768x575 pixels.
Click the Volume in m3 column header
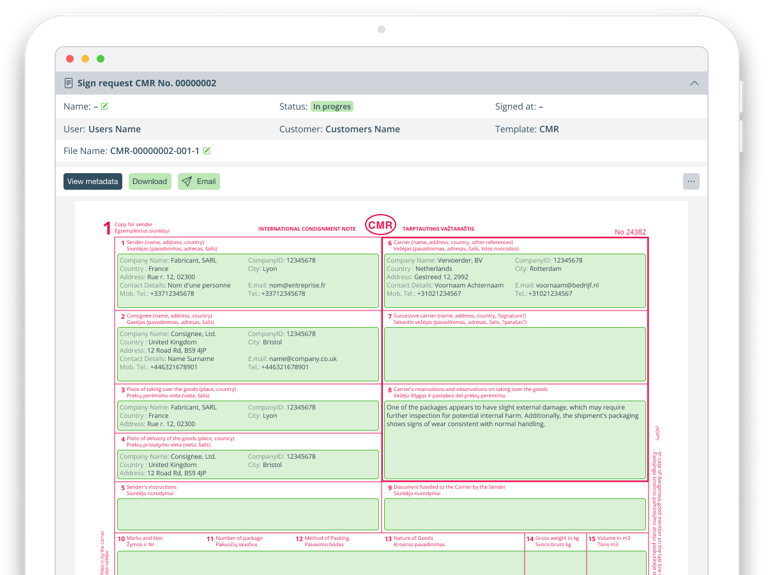click(x=614, y=538)
